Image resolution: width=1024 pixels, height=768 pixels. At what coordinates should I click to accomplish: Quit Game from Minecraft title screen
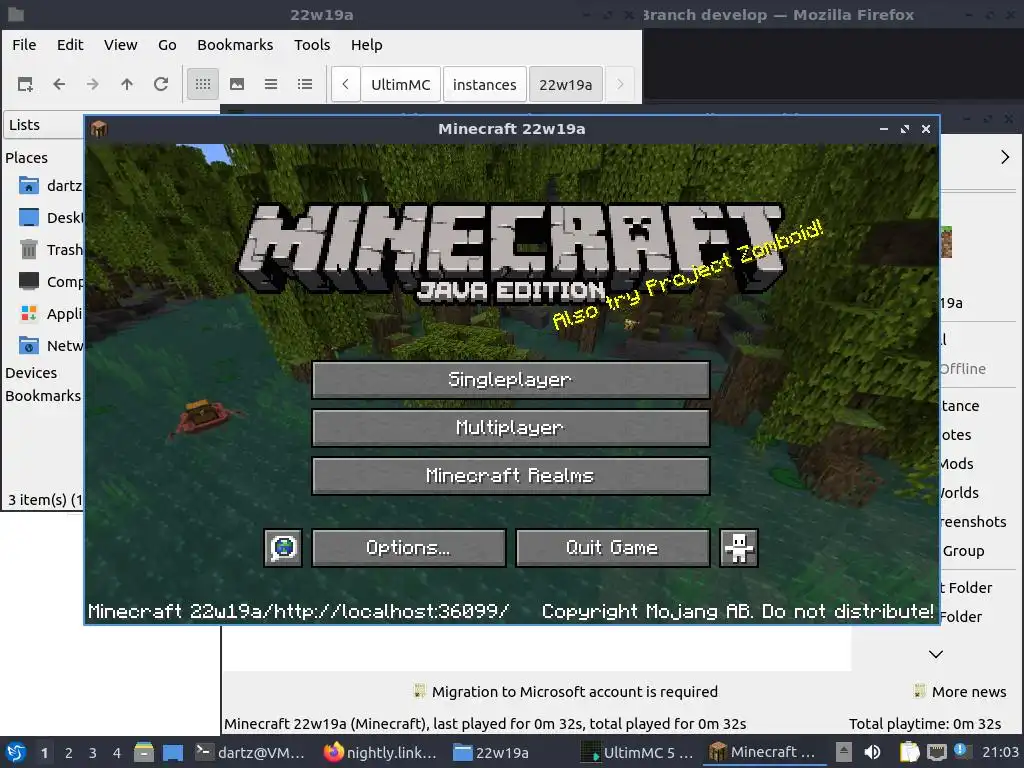click(613, 547)
